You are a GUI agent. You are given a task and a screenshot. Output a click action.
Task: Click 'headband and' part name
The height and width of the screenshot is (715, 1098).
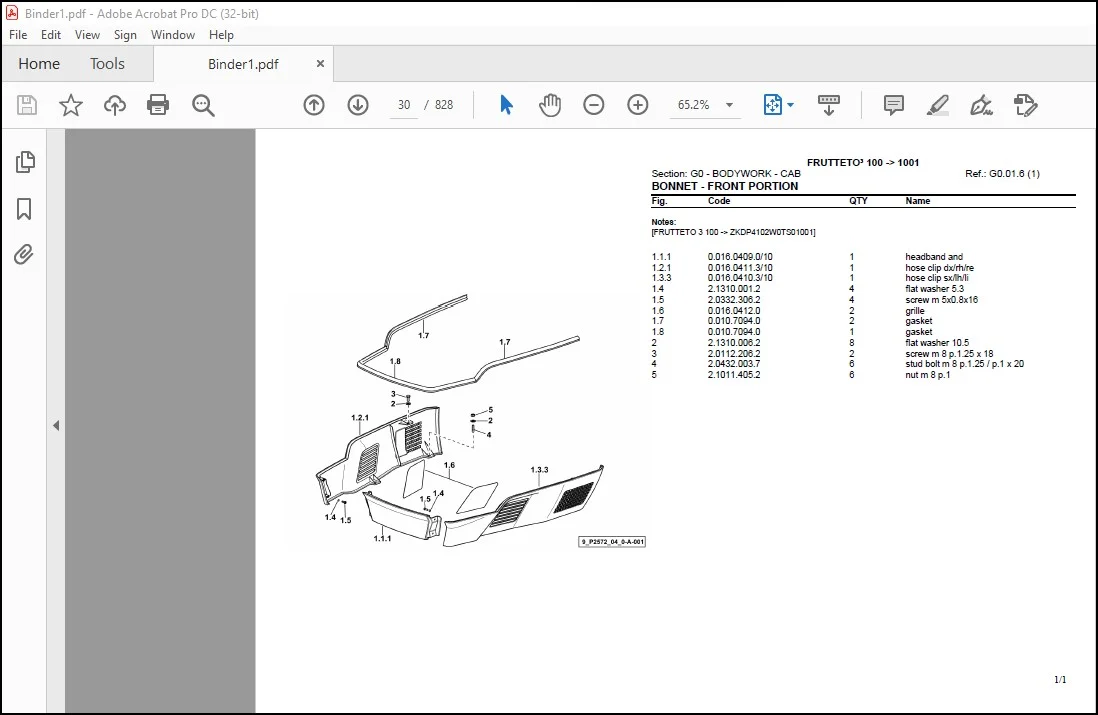coord(934,257)
